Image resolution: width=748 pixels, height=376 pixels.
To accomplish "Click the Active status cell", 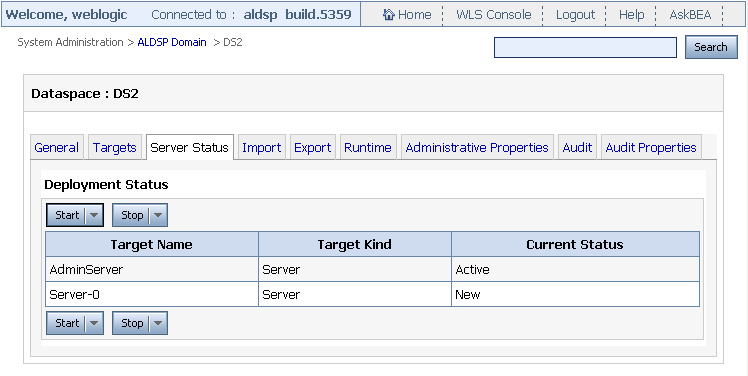I will pos(575,270).
